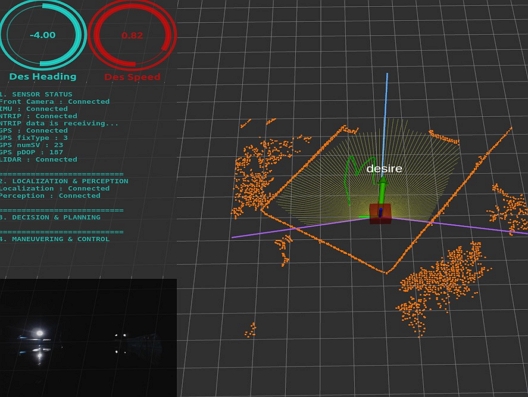
Task: Click the GPS fixType : 3 line
Action: pos(34,138)
